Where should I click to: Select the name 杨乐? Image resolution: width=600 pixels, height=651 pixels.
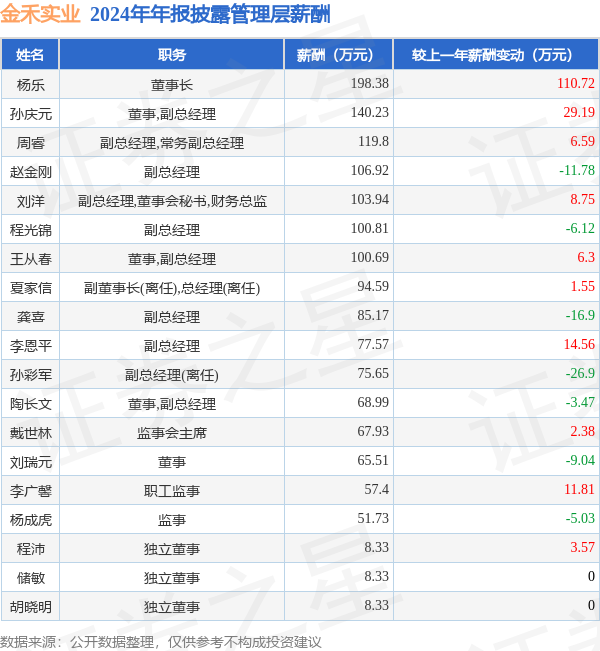(30, 85)
